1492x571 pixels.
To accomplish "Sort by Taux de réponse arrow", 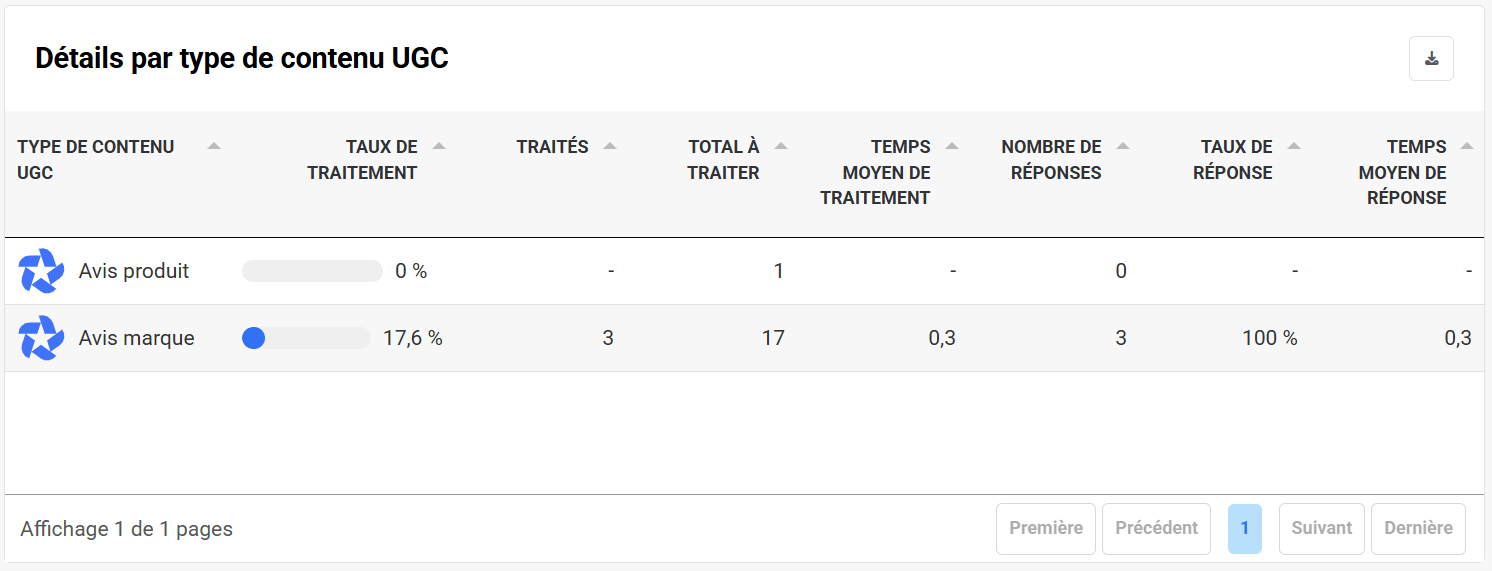I will coord(1294,147).
